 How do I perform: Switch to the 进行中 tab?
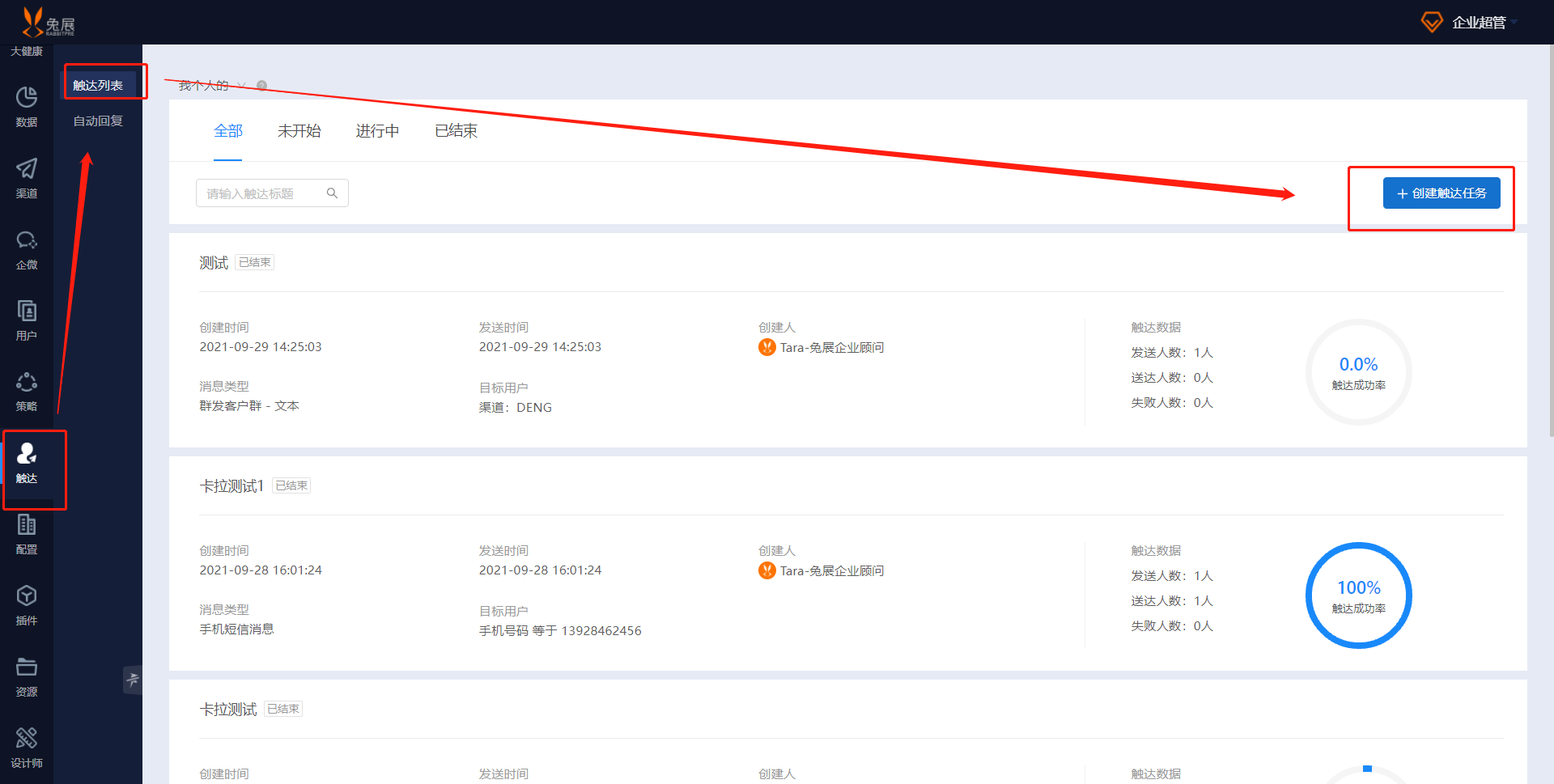(x=378, y=131)
